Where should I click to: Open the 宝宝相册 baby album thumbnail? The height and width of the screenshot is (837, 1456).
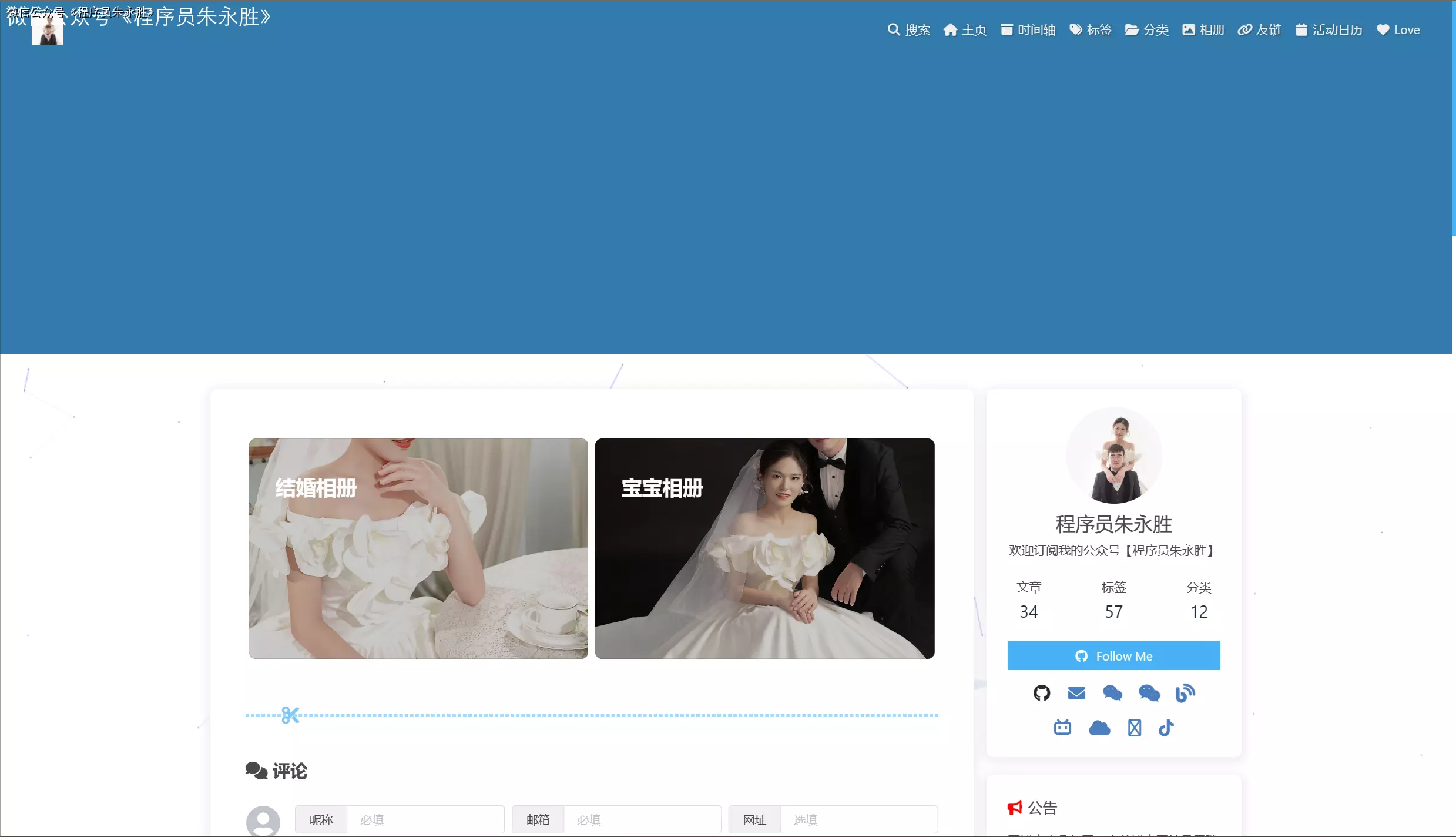[x=764, y=548]
